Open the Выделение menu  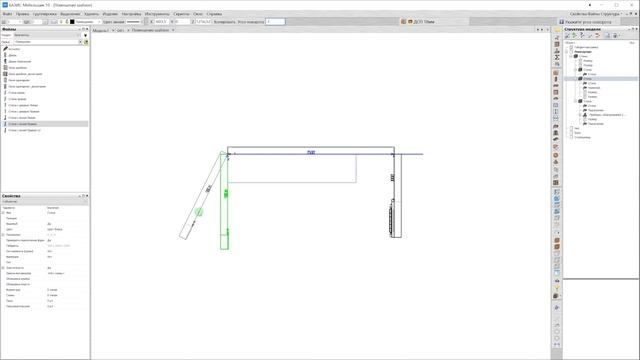[x=70, y=14]
